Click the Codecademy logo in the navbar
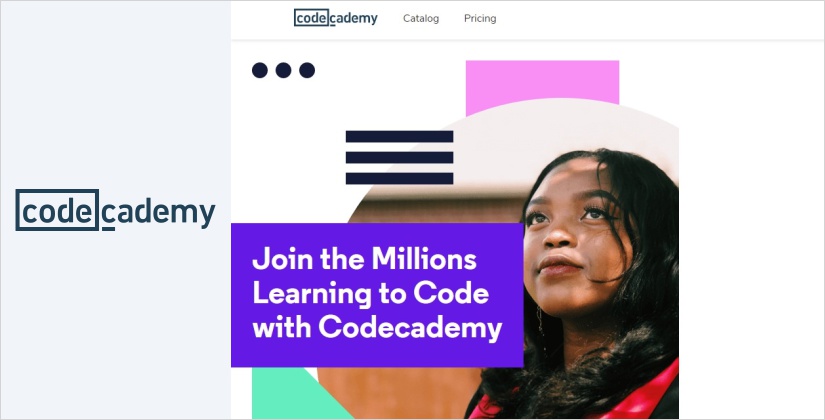 pos(336,18)
